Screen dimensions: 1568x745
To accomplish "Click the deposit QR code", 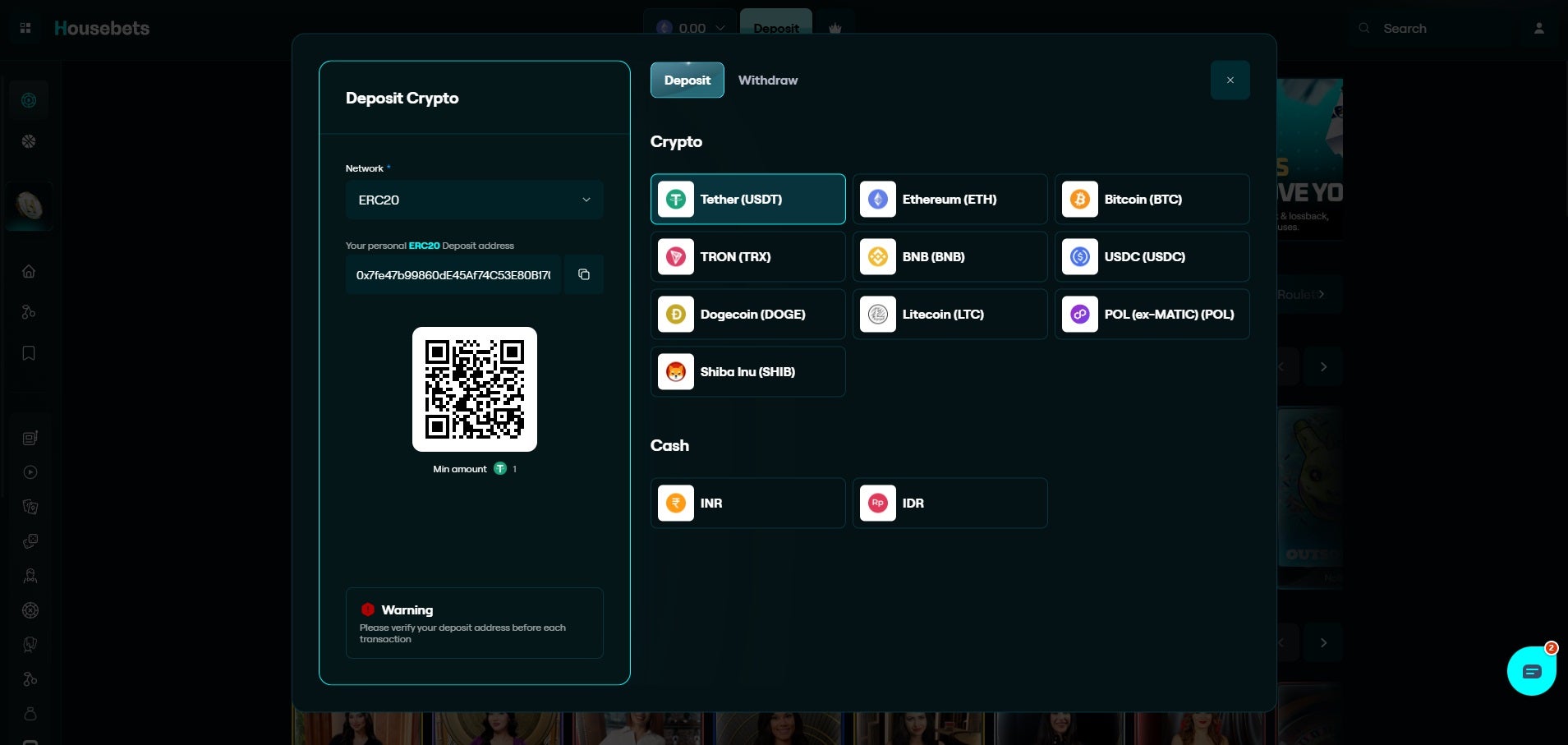I will [x=474, y=389].
